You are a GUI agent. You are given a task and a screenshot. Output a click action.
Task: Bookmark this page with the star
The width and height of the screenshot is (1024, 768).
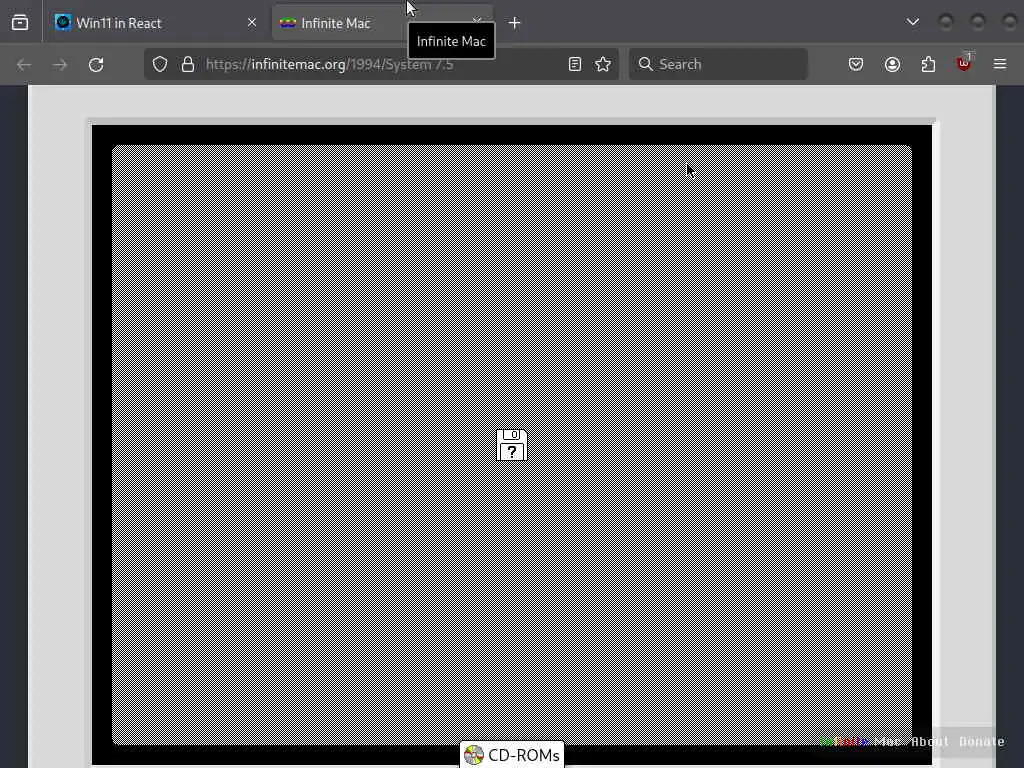pos(603,64)
